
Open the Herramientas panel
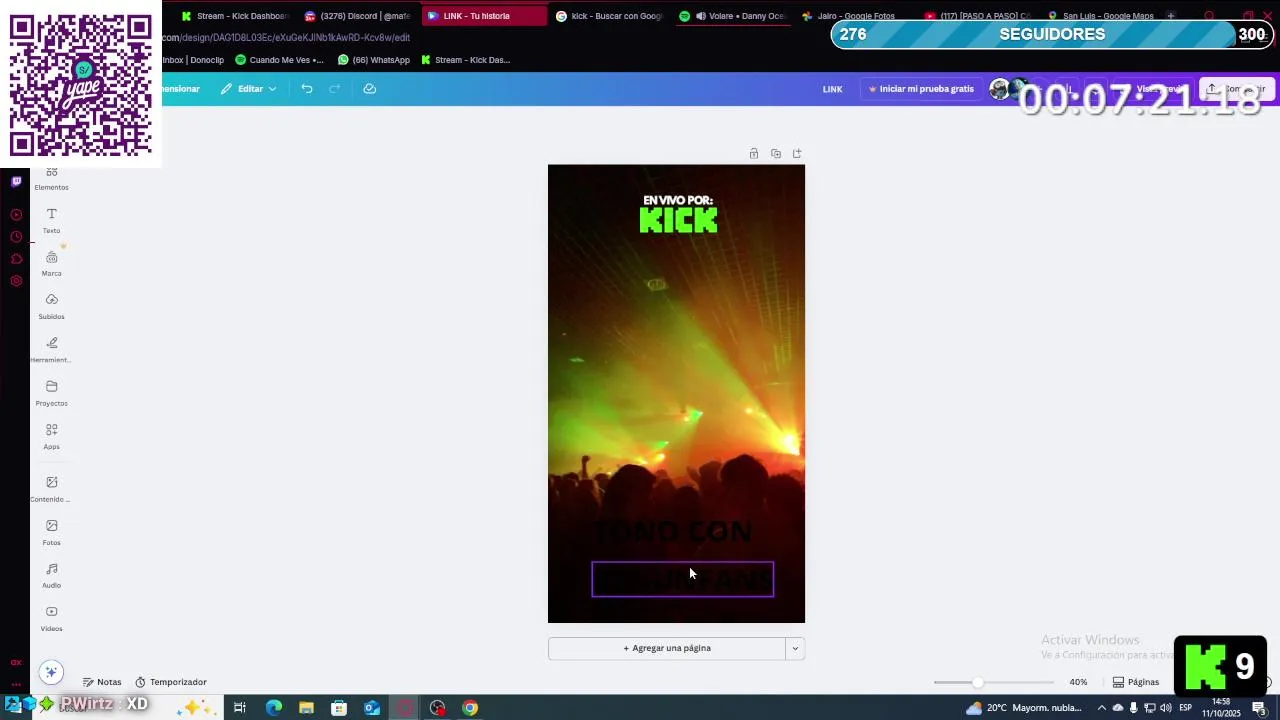coord(51,350)
